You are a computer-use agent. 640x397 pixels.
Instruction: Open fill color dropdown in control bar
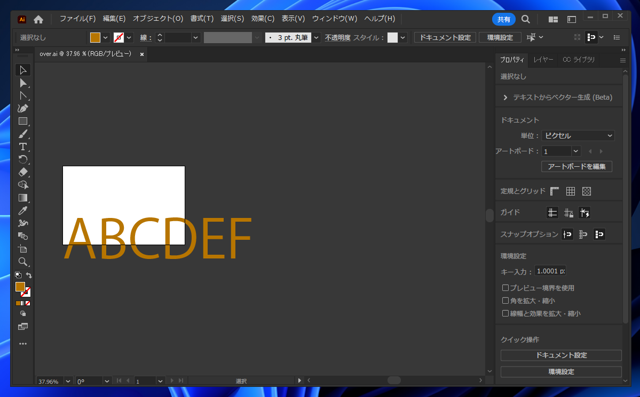click(x=105, y=38)
